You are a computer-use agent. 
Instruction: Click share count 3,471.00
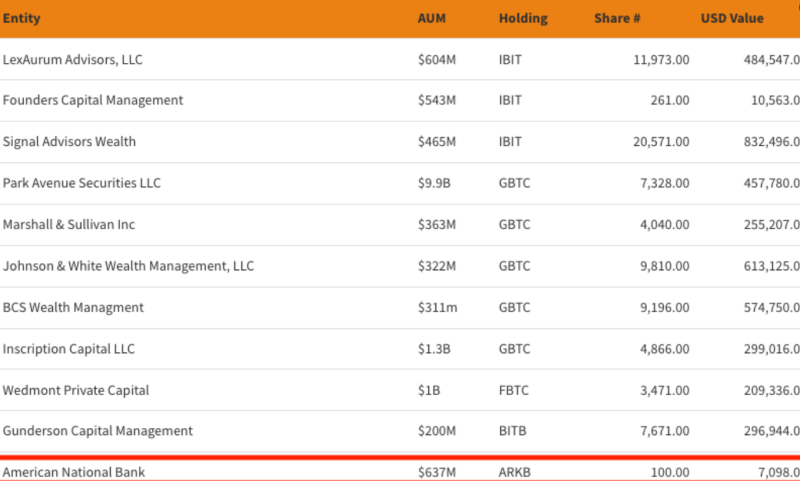665,390
